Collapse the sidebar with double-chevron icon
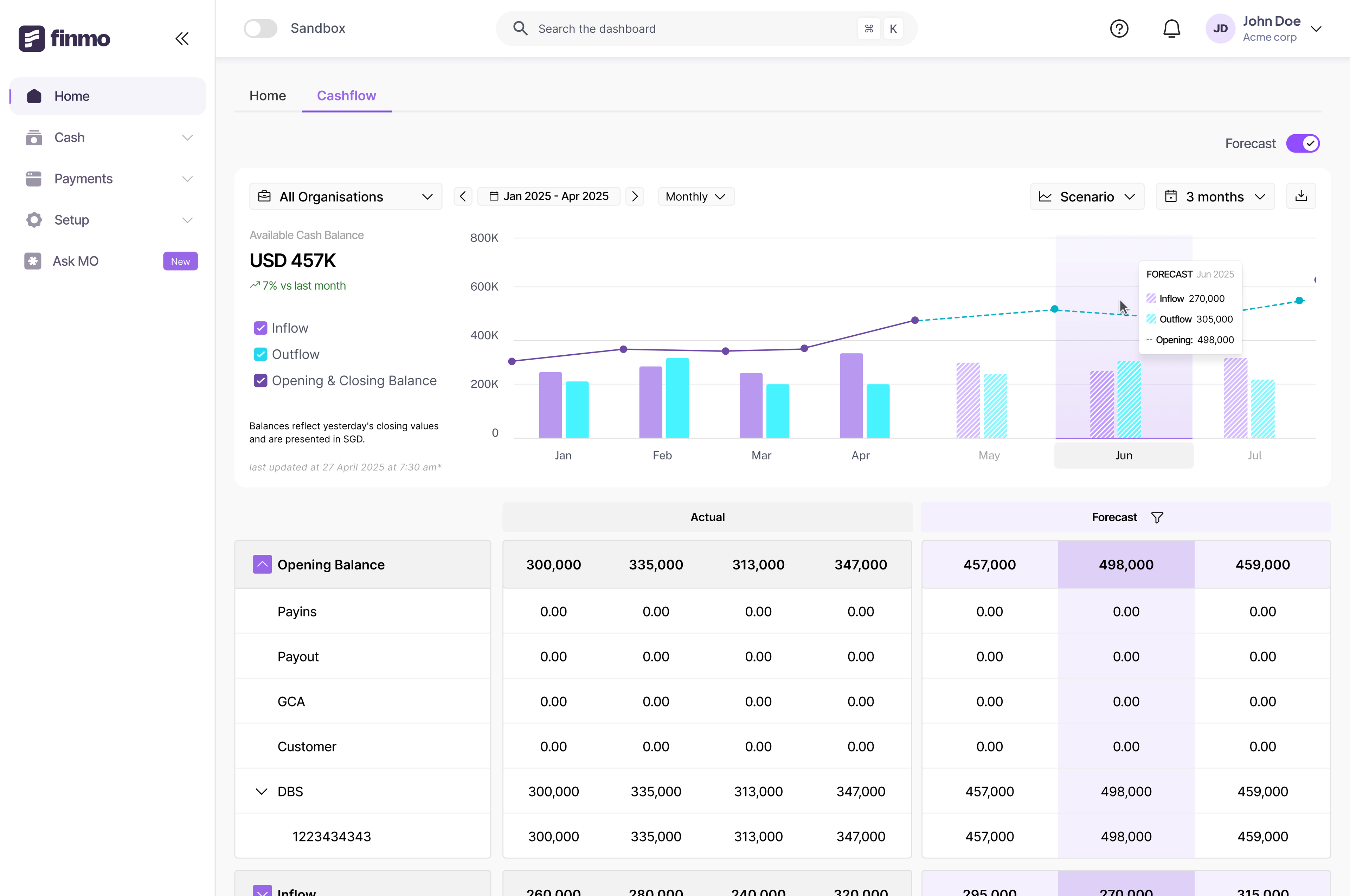The image size is (1350, 896). [182, 39]
